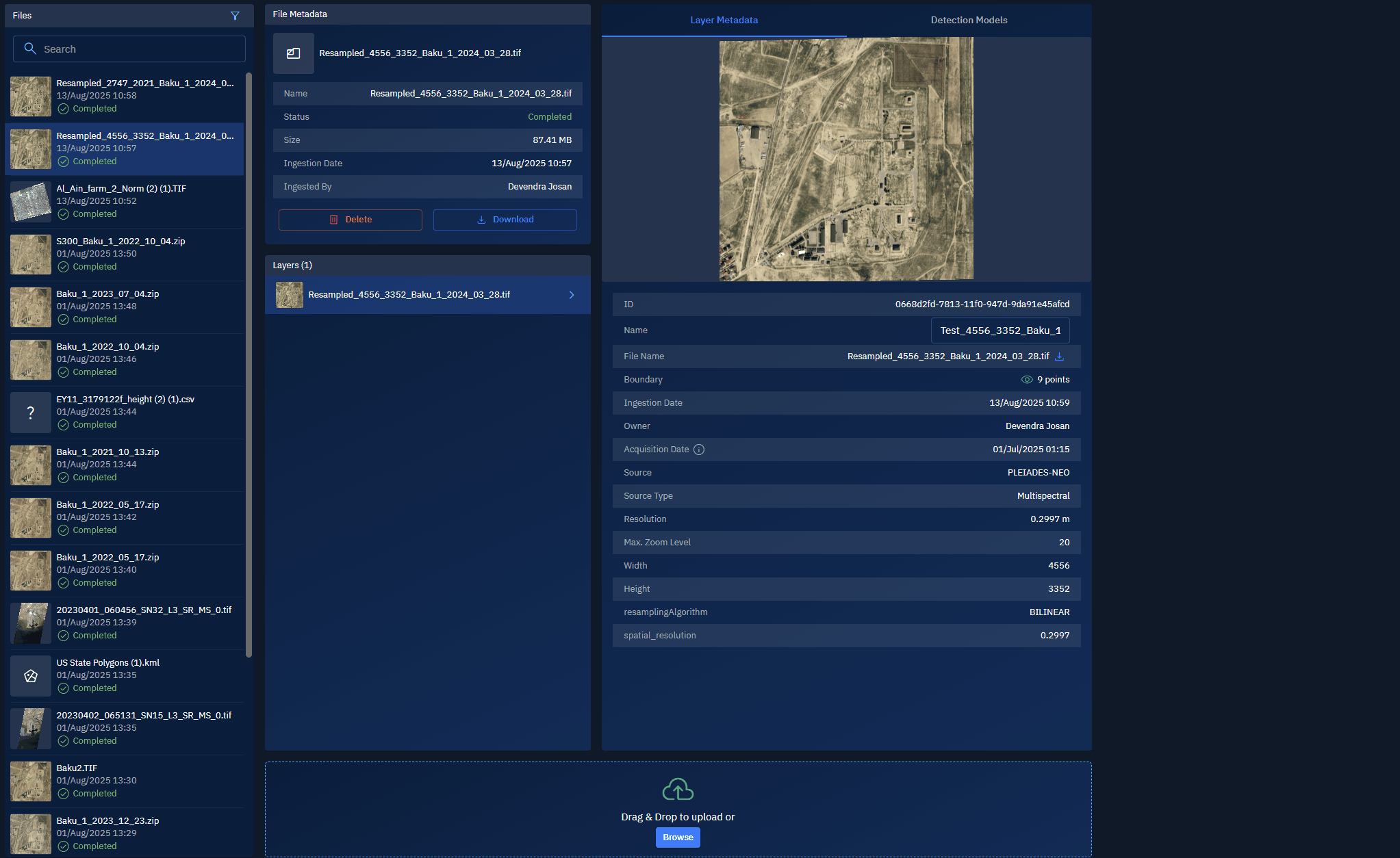Click the unknown file type question mark icon
Viewport: 1400px width, 858px height.
[31, 413]
